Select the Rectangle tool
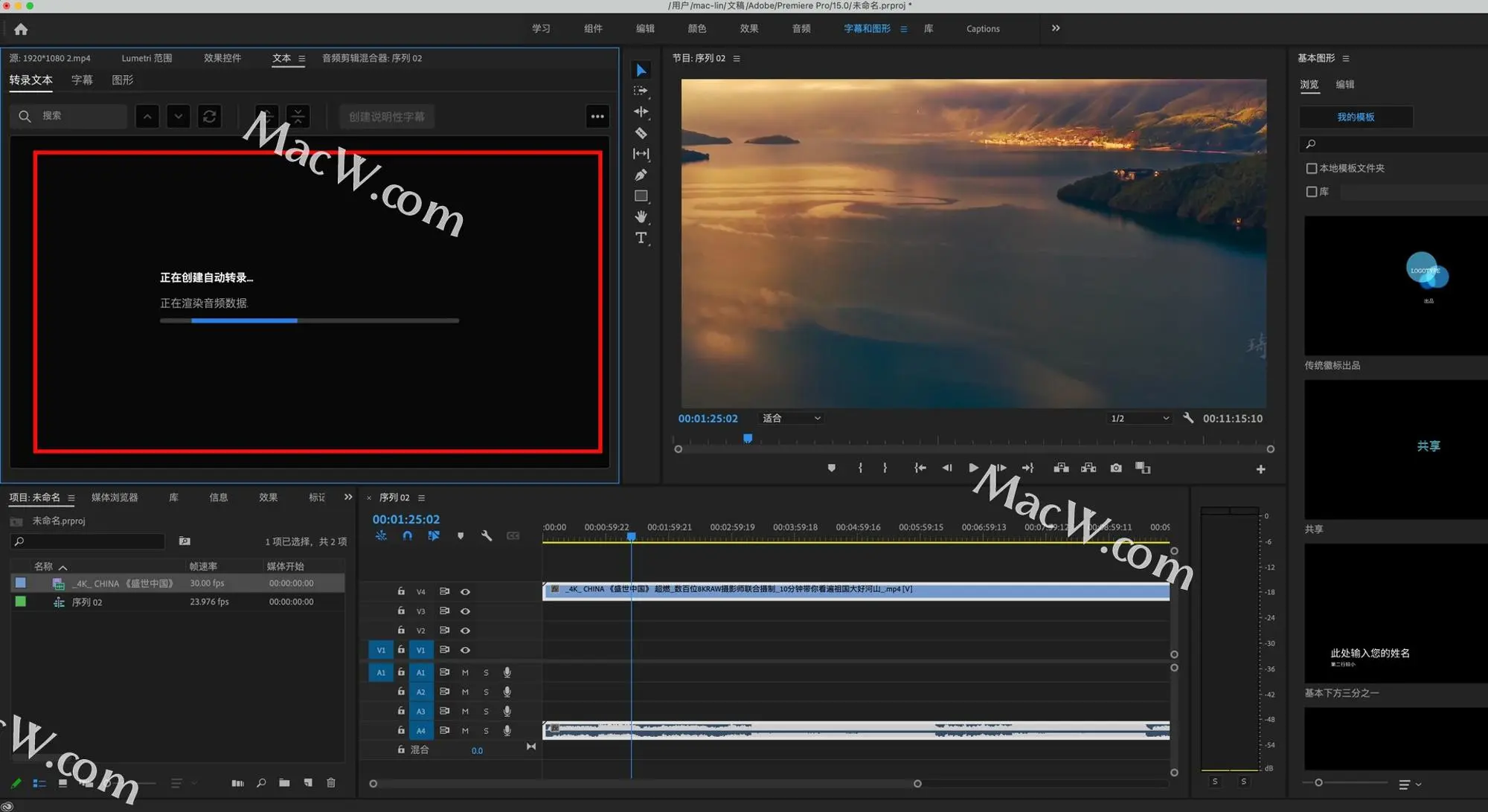Viewport: 1488px width, 812px height. [641, 196]
